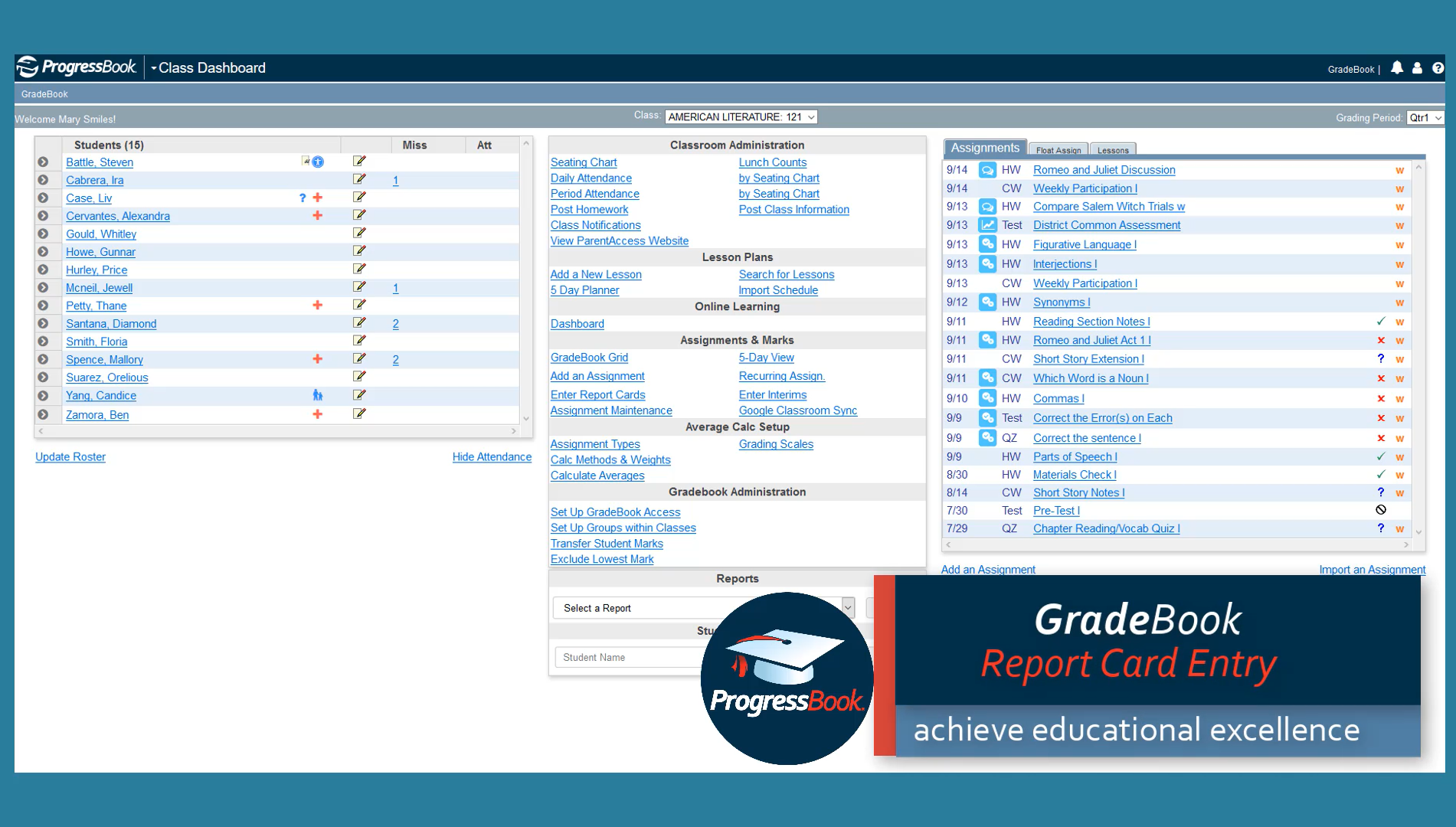Screen dimensions: 1456x827
Task: Open Daily Attendance link
Action: tap(591, 178)
